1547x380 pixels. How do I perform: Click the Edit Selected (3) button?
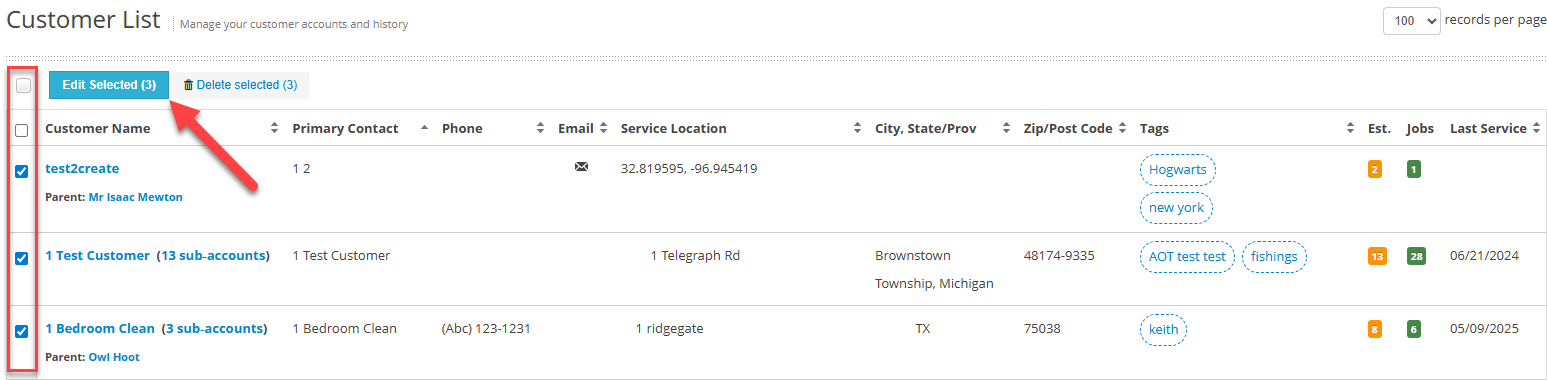pyautogui.click(x=109, y=85)
